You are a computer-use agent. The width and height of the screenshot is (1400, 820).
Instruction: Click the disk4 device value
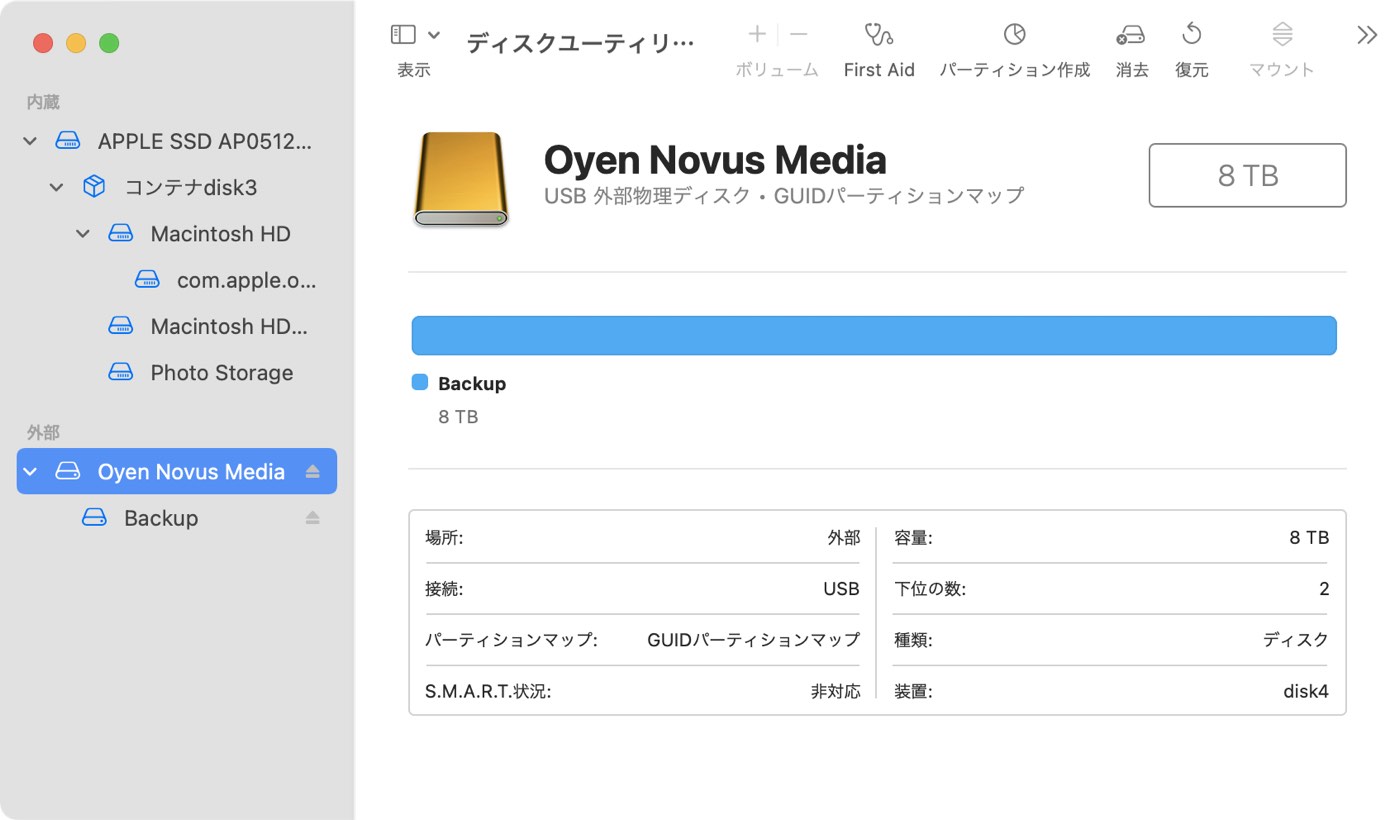click(1306, 691)
